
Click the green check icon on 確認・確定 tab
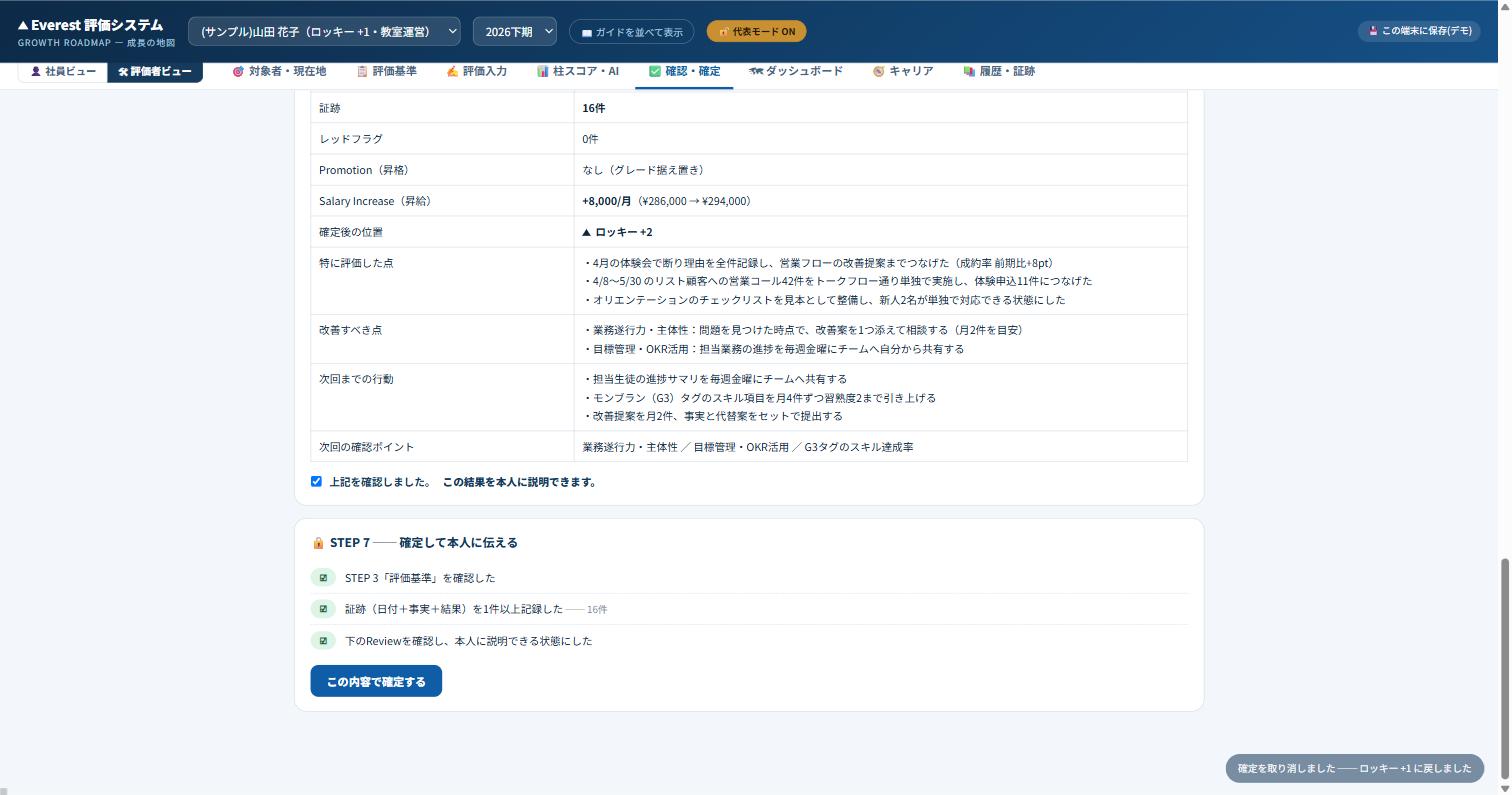tap(655, 71)
